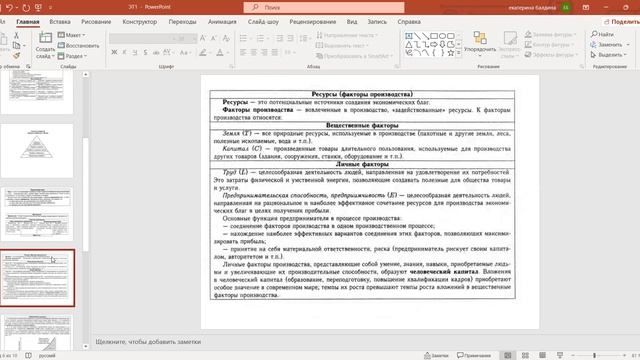Open the Переходы ribbon tab

pos(182,22)
